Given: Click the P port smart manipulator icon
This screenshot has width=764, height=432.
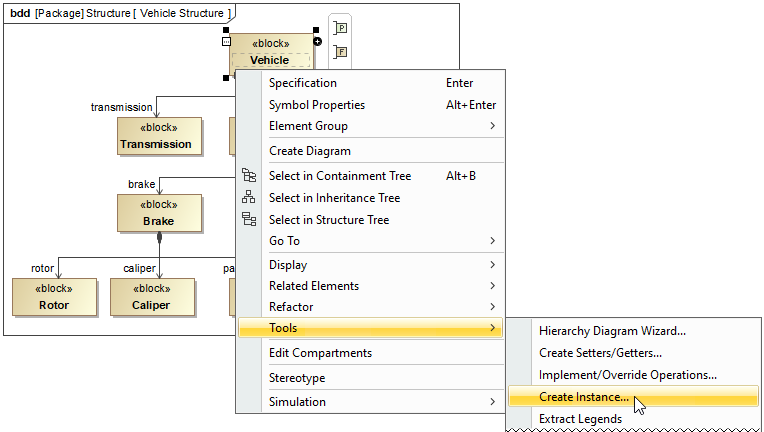Looking at the screenshot, I should click(341, 29).
